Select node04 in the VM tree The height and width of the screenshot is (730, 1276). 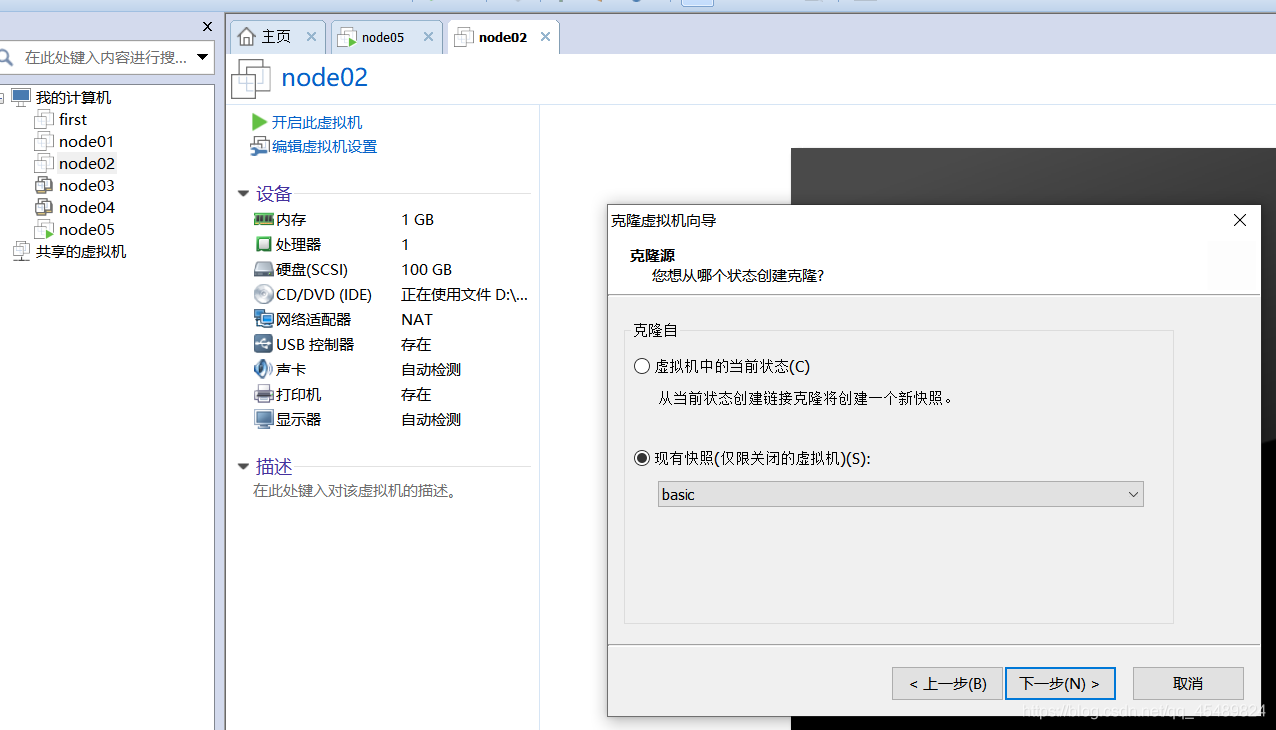tap(86, 207)
